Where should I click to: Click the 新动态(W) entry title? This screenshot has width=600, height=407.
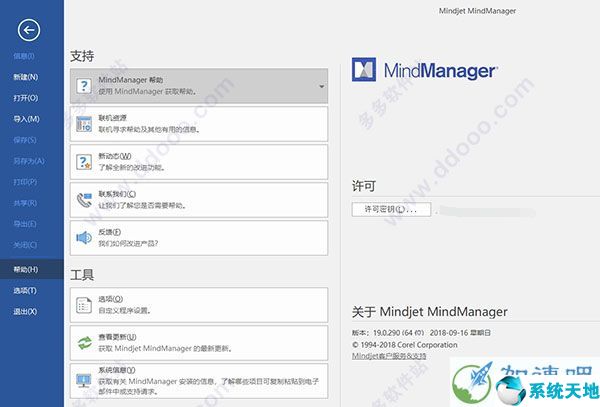point(115,156)
